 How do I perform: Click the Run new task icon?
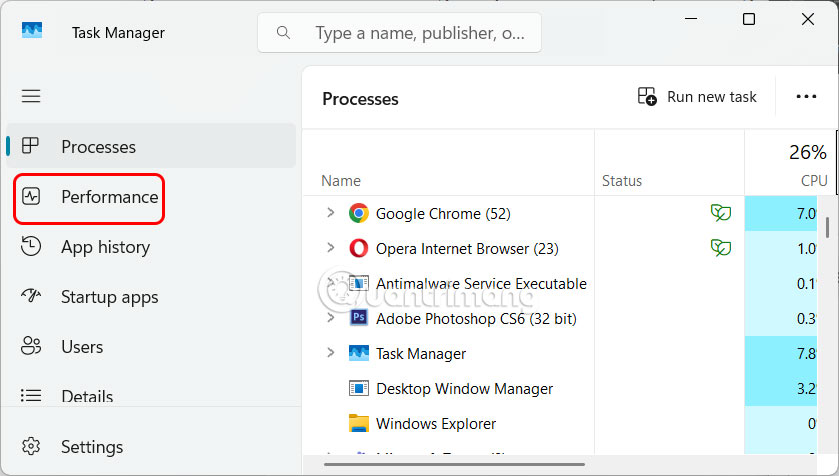coord(647,96)
